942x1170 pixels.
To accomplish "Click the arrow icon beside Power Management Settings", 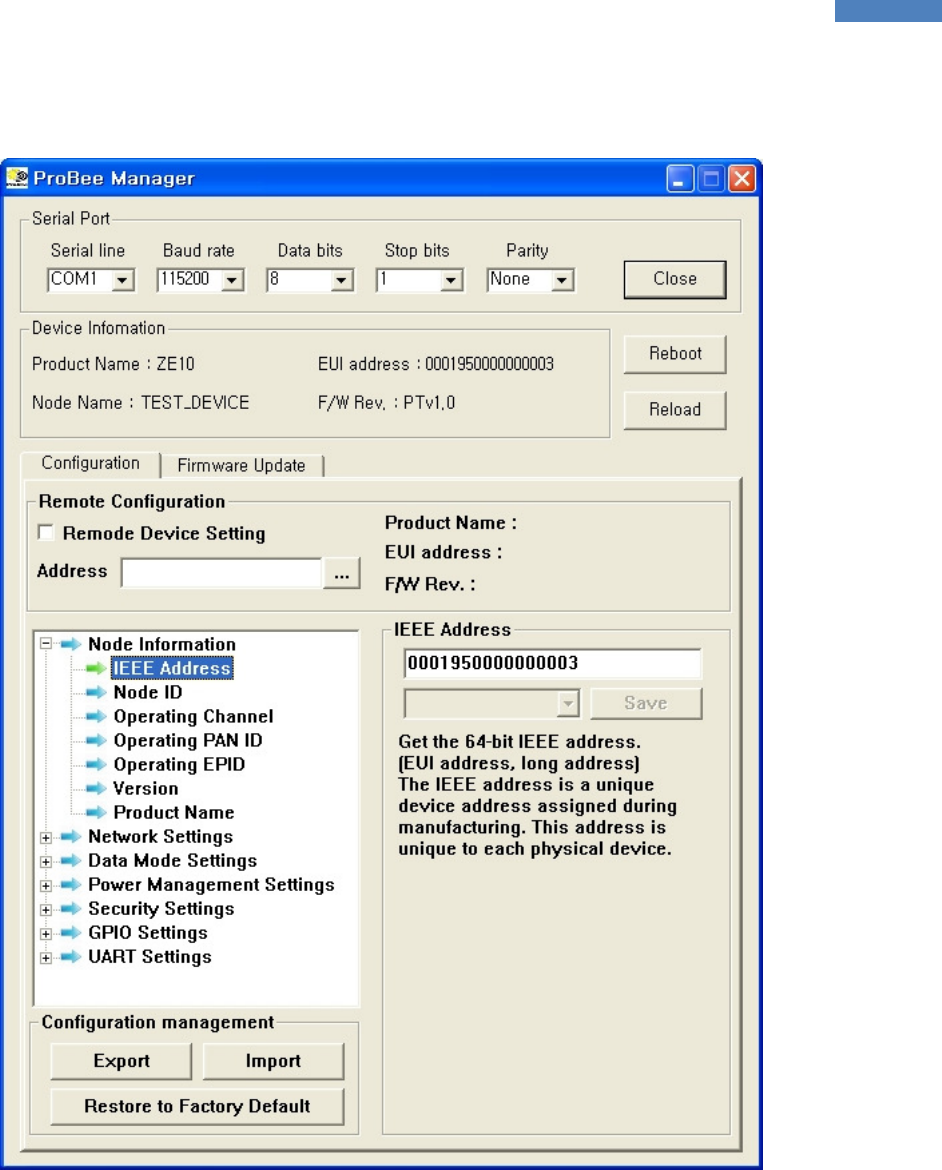I will pyautogui.click(x=71, y=885).
